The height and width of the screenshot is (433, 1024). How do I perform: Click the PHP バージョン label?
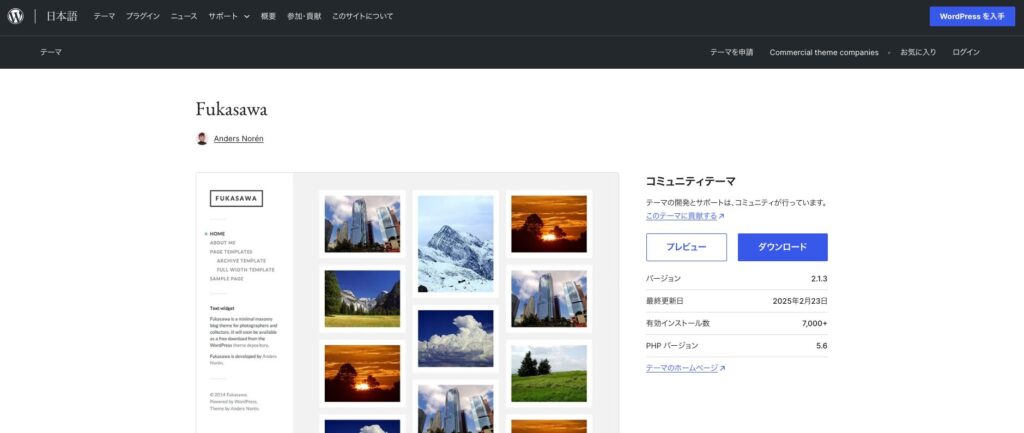[x=672, y=345]
